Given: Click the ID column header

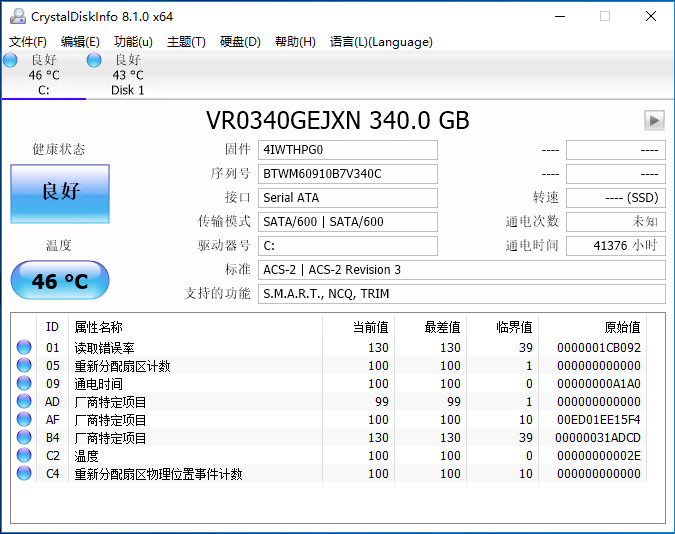Looking at the screenshot, I should click(52, 327).
